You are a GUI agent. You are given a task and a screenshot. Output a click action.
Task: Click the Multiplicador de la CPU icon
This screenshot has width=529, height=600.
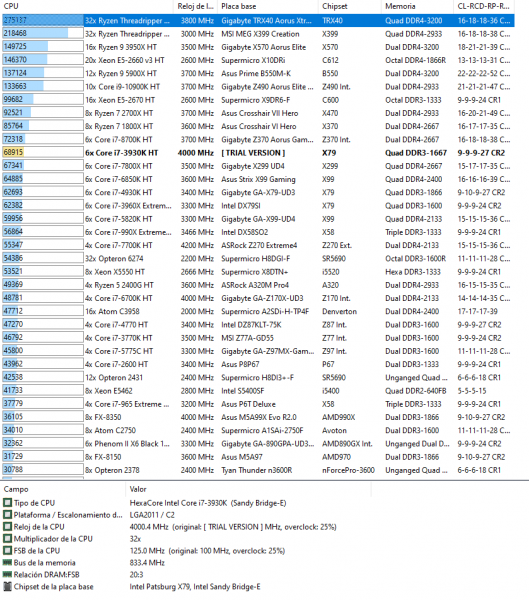click(7, 538)
